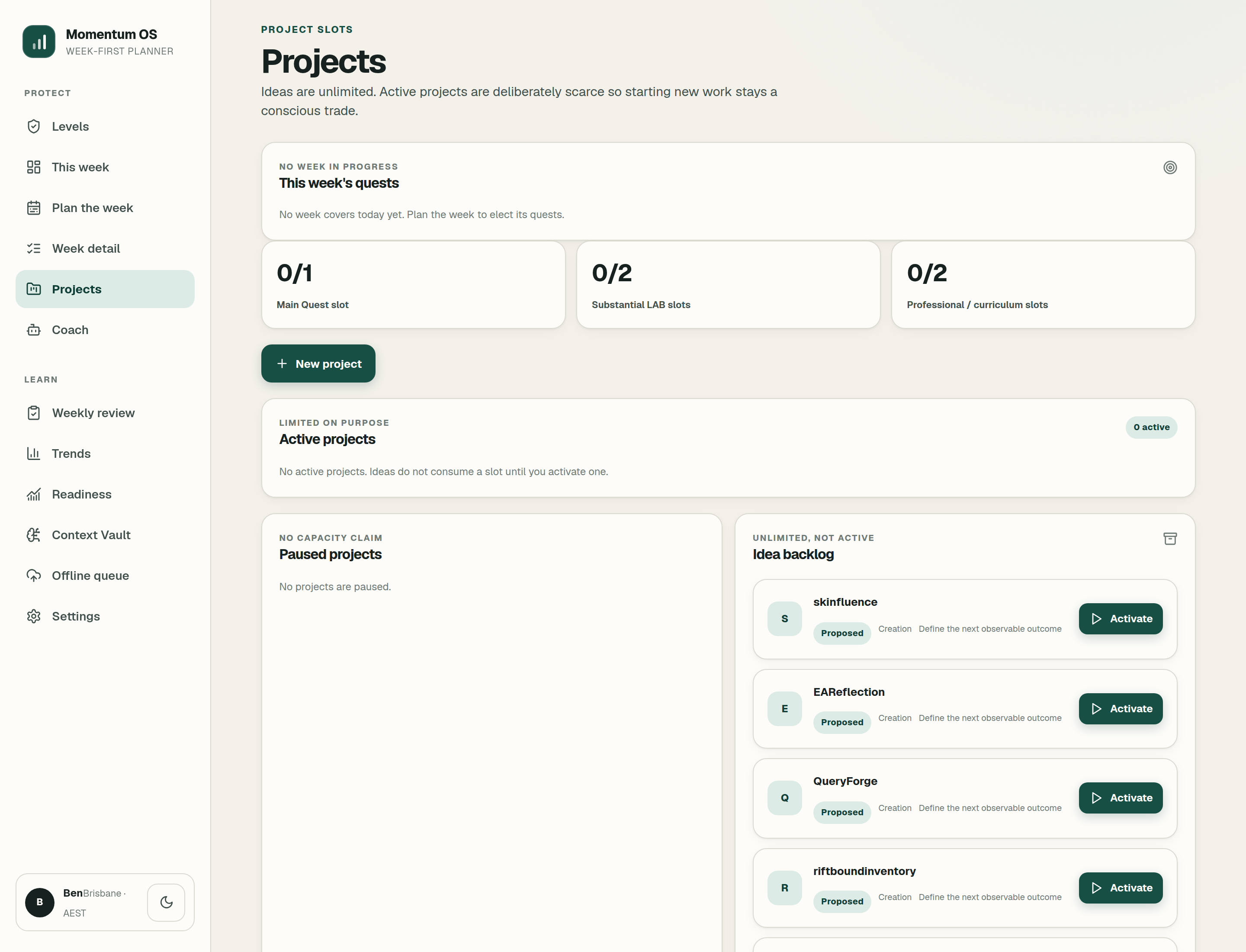Click target icon in This week's quests
Image resolution: width=1246 pixels, height=952 pixels.
point(1170,168)
